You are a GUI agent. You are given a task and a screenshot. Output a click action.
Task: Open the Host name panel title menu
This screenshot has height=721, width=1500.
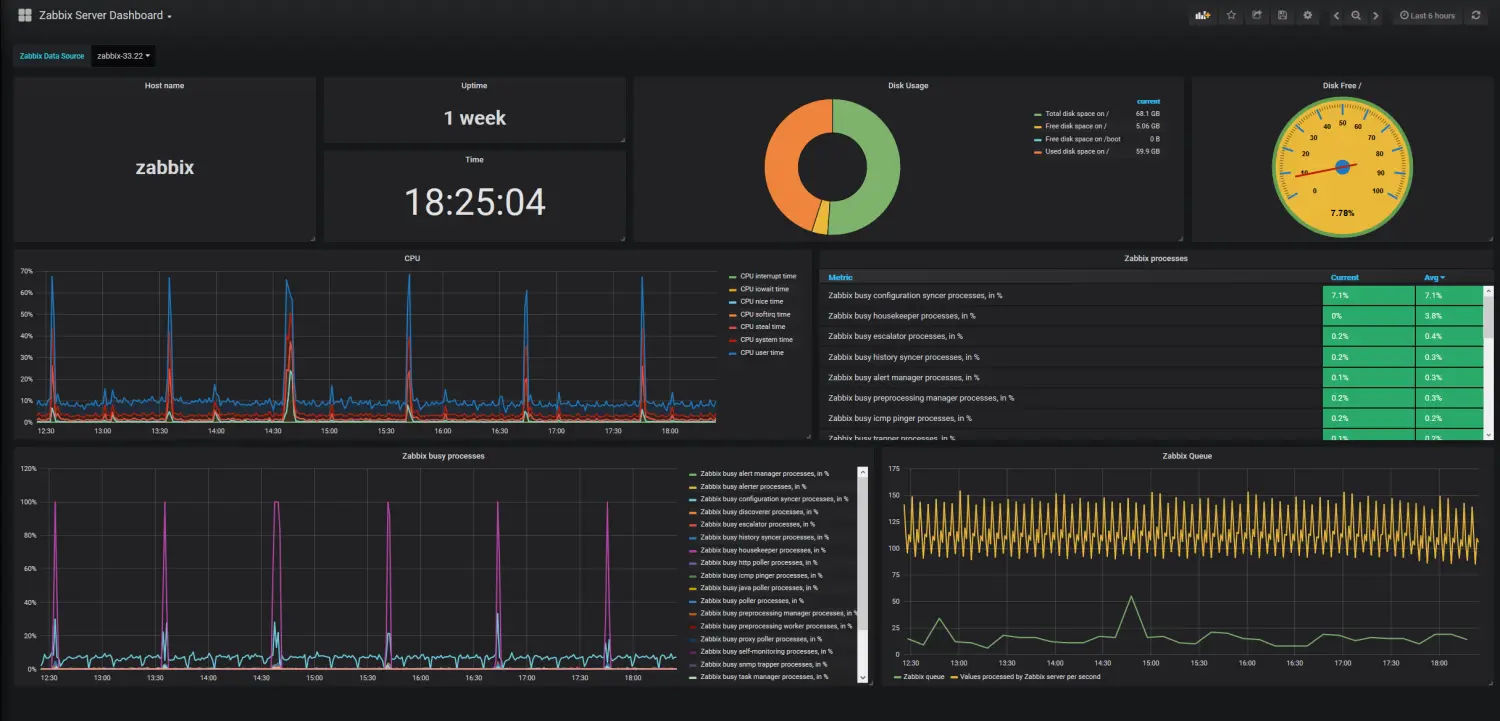[x=164, y=85]
